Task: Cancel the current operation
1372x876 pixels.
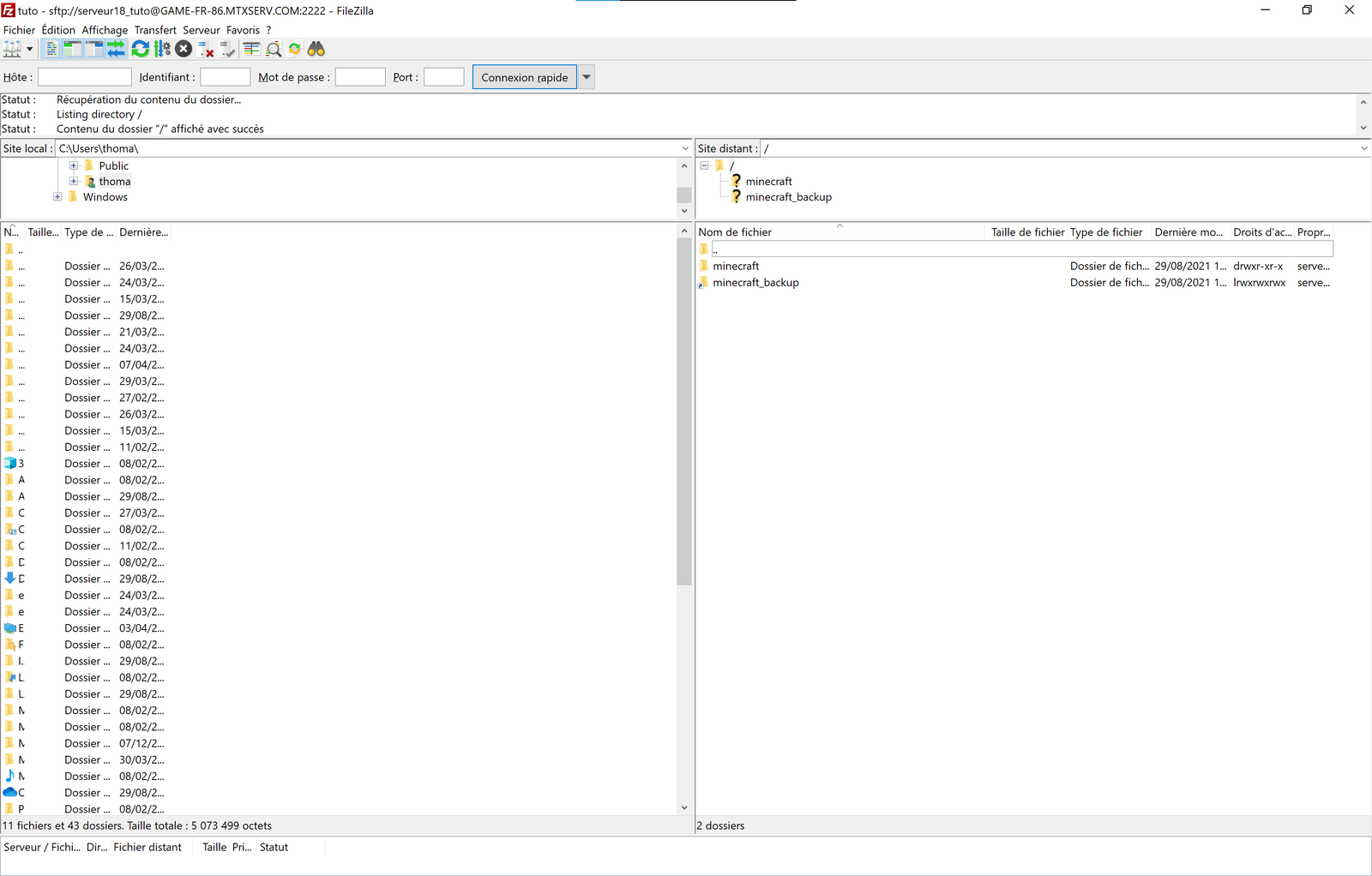Action: click(184, 49)
